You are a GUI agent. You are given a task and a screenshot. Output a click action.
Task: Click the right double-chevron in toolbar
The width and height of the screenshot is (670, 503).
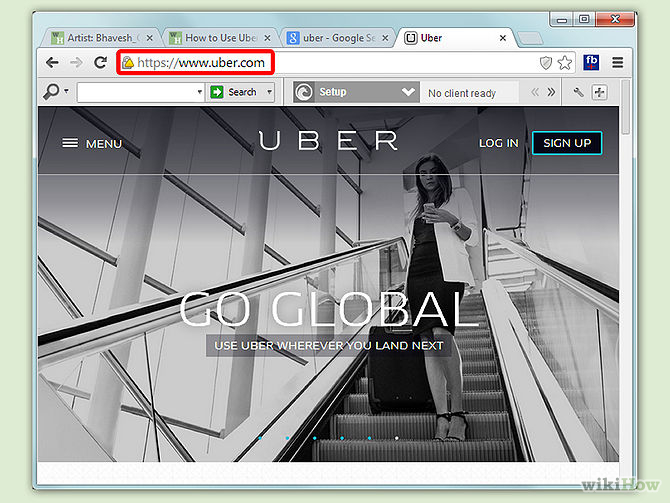click(552, 92)
